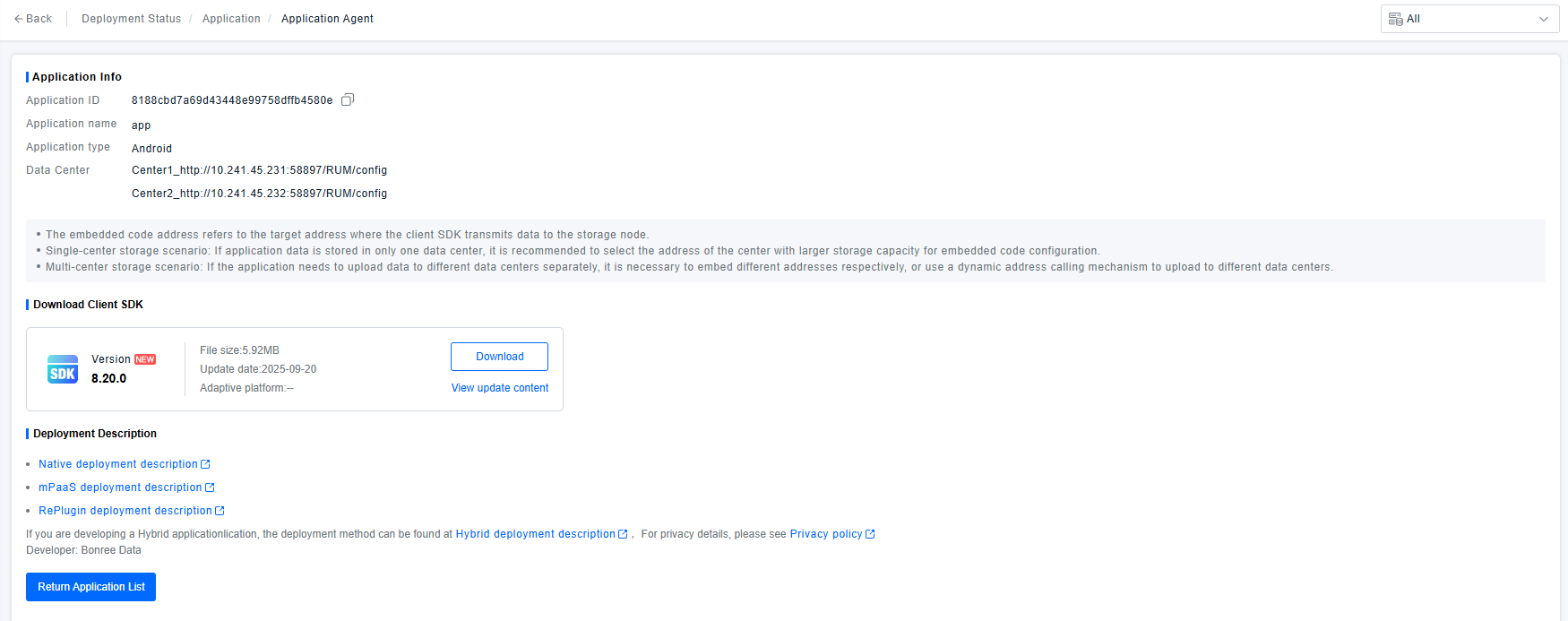Click external-link icon after RePlugin deployment description

(x=220, y=511)
